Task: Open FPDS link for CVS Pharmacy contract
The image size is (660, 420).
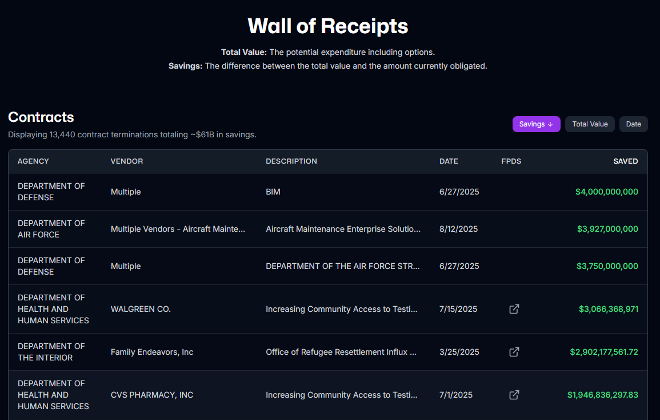Action: click(x=514, y=395)
